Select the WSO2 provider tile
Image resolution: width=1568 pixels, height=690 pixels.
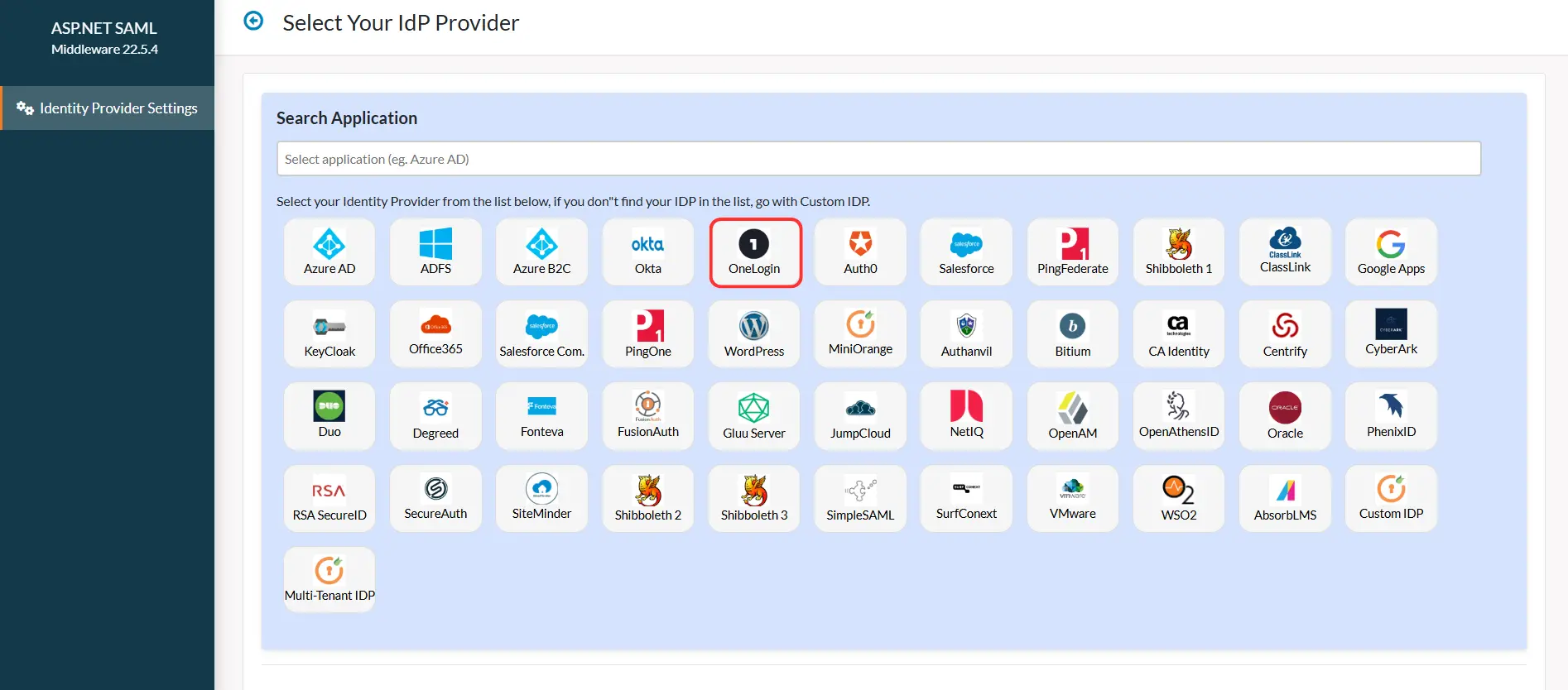pos(1179,498)
